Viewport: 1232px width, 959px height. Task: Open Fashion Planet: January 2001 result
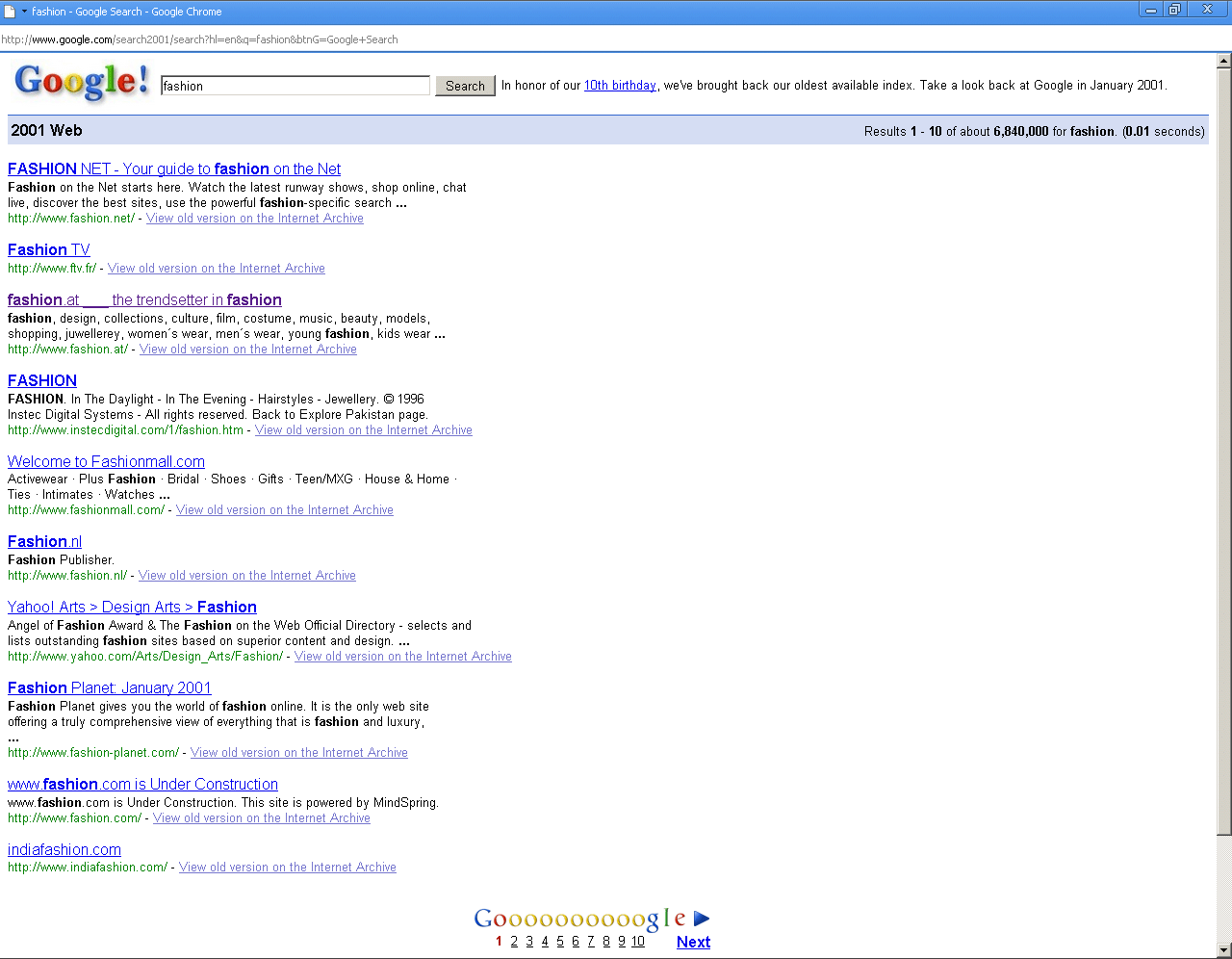110,687
